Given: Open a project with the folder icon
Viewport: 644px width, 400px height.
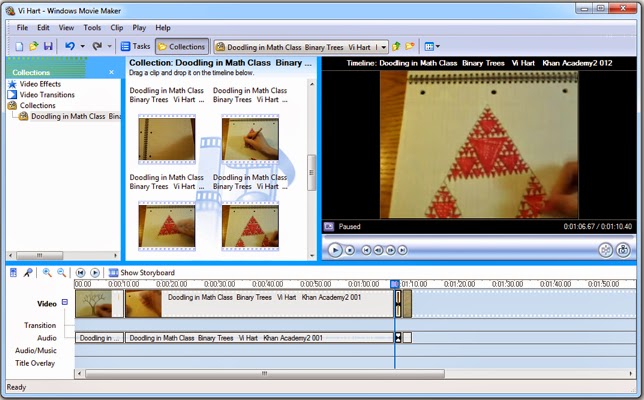Looking at the screenshot, I should tap(33, 46).
